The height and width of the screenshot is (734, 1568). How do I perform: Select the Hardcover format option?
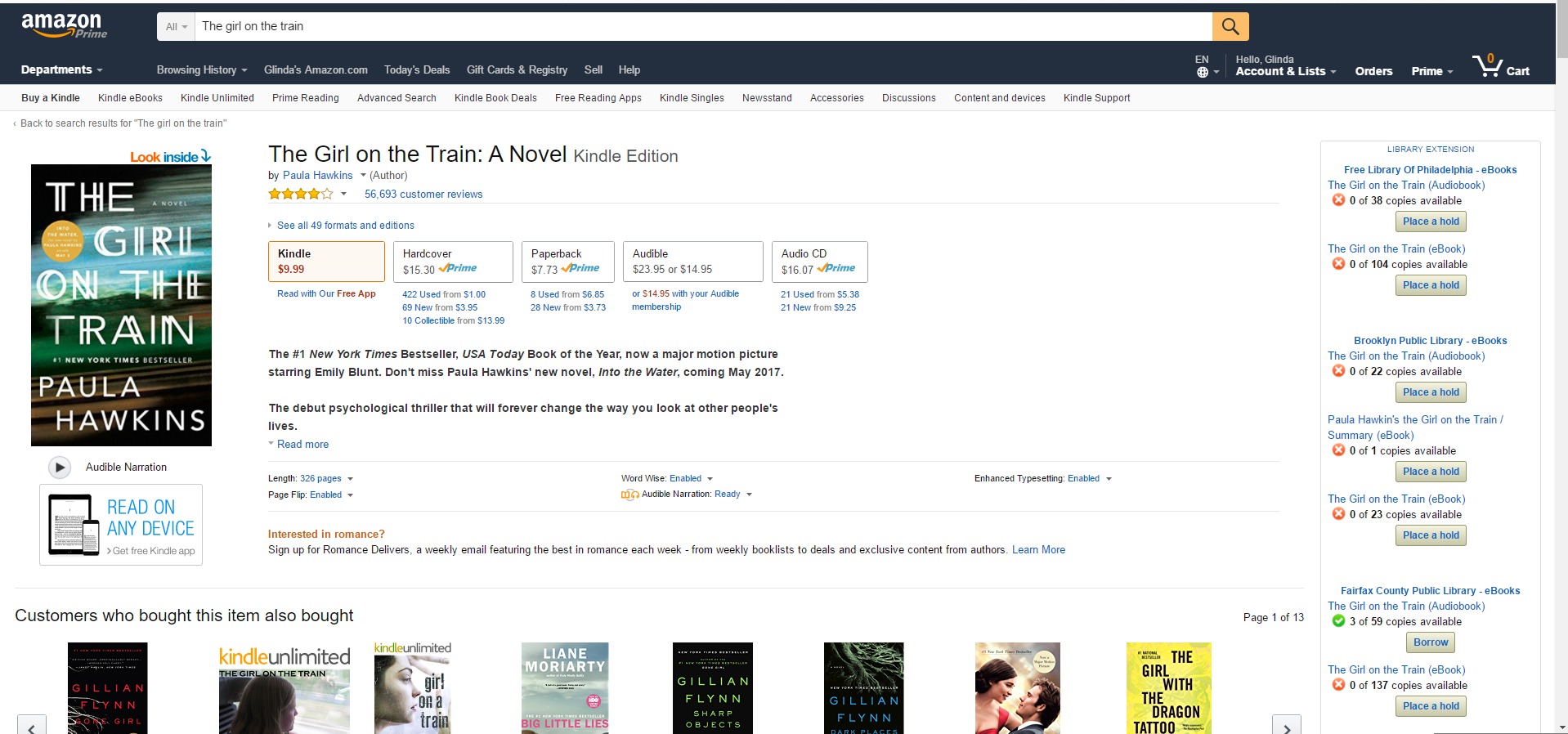tap(453, 262)
